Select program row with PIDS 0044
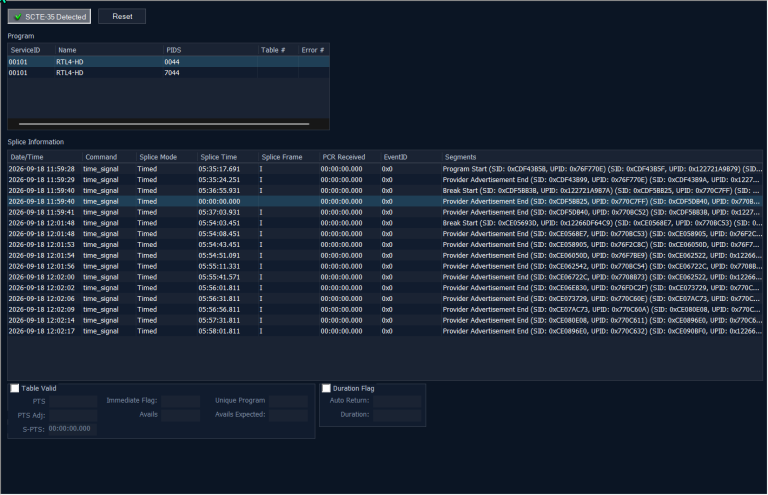The width and height of the screenshot is (768, 495). click(168, 62)
